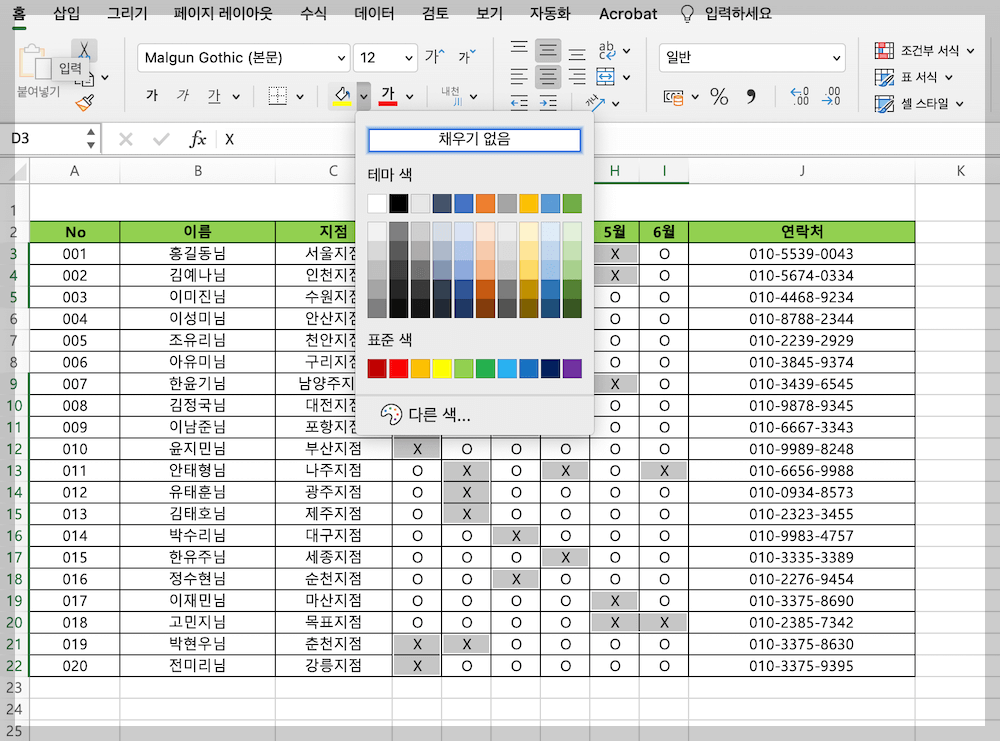Expand the 표 서식 dropdown

pyautogui.click(x=949, y=77)
